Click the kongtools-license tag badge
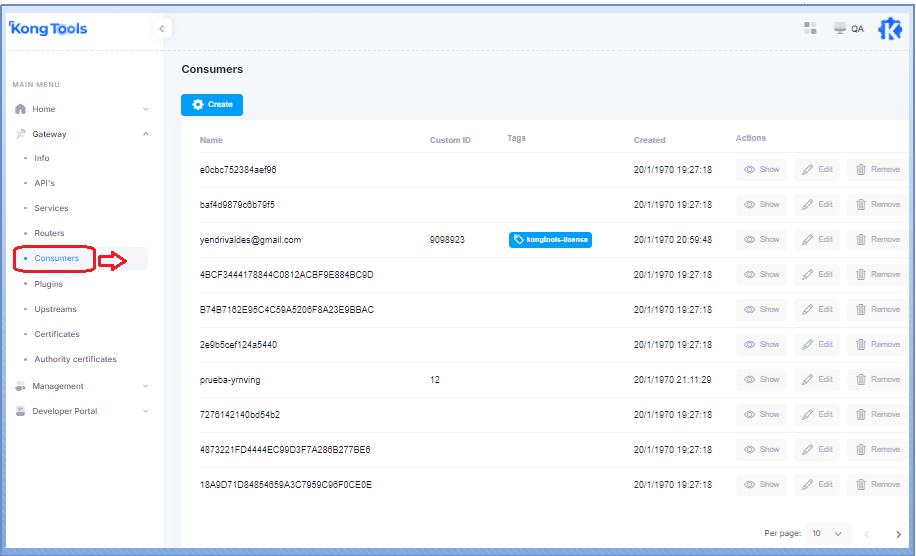Viewport: 916px width, 556px height. tap(550, 240)
